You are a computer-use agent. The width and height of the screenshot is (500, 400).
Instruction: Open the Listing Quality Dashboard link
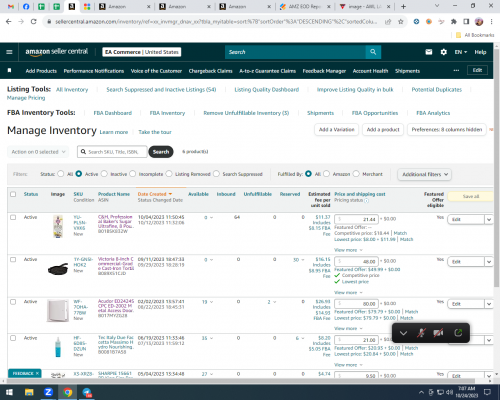tap(267, 89)
